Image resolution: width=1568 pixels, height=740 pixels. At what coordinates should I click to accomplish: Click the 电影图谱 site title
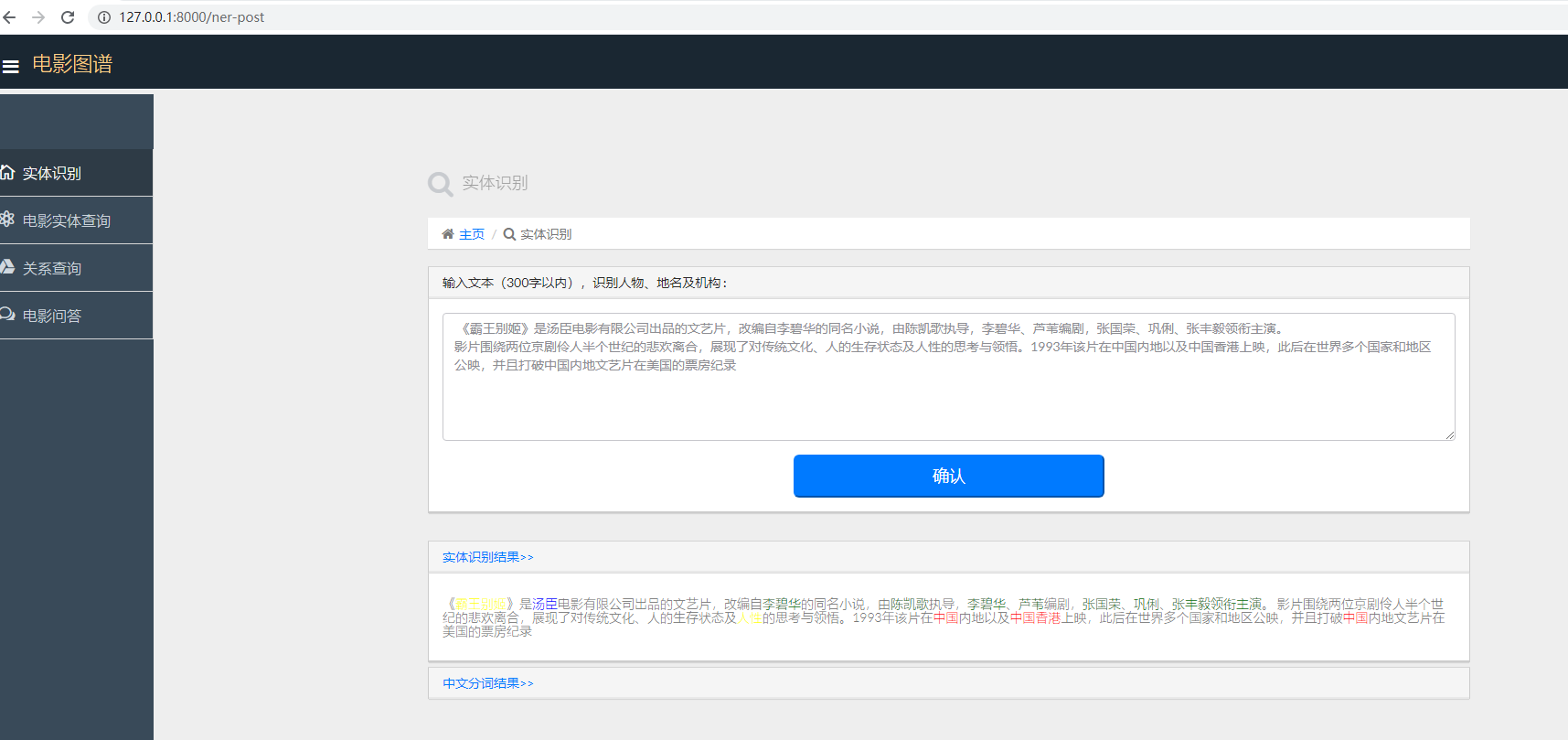[72, 64]
